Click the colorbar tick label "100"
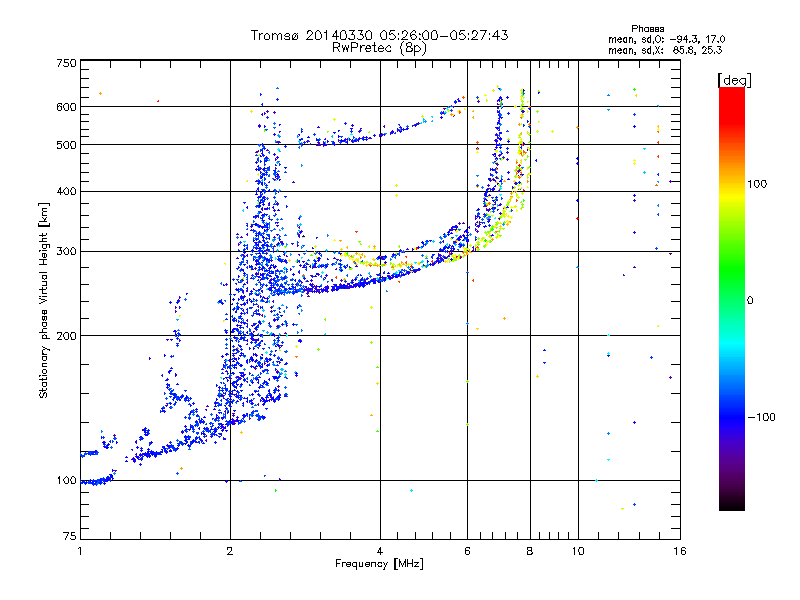 pyautogui.click(x=757, y=184)
